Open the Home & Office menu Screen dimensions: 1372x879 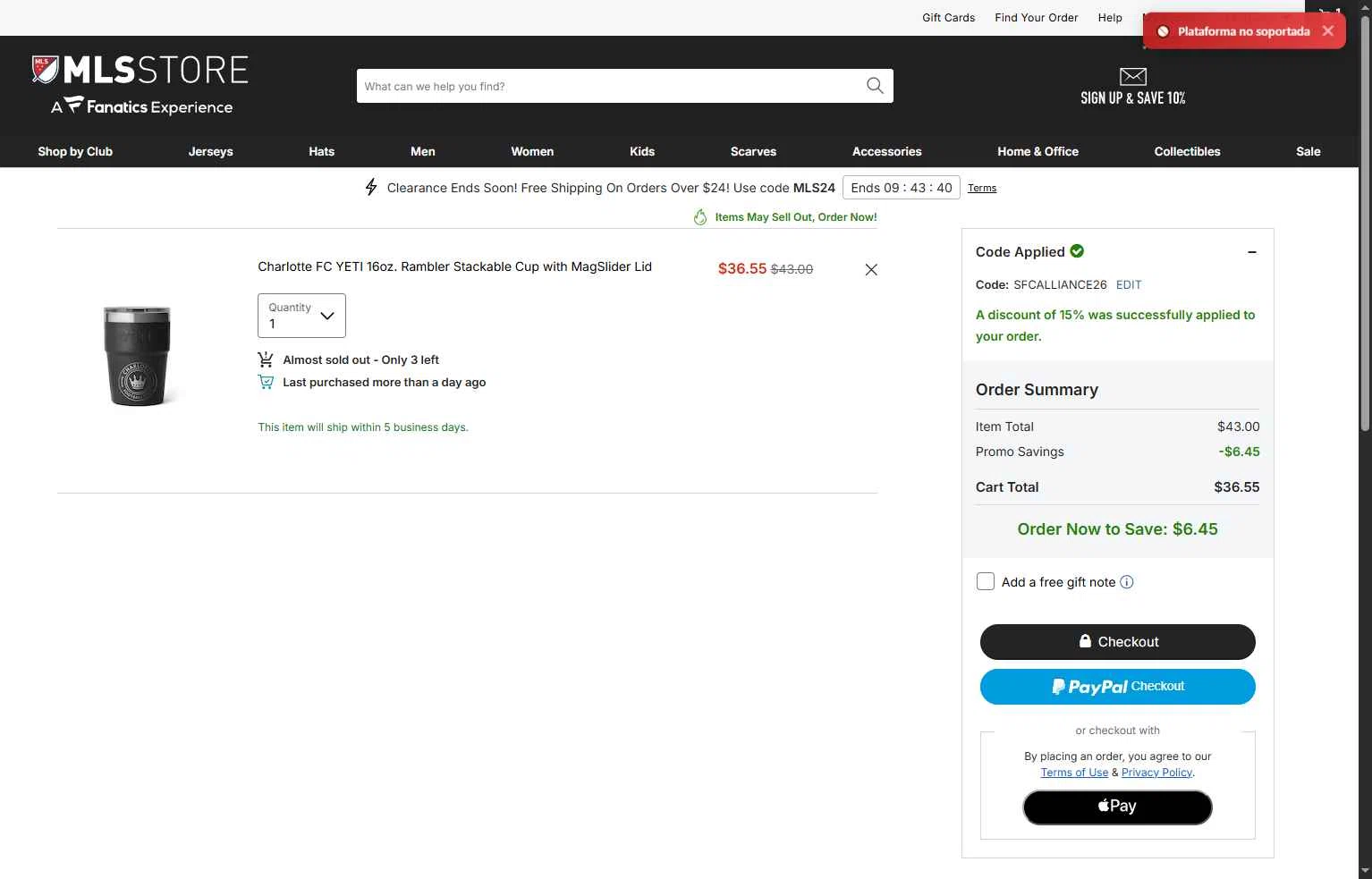coord(1038,152)
